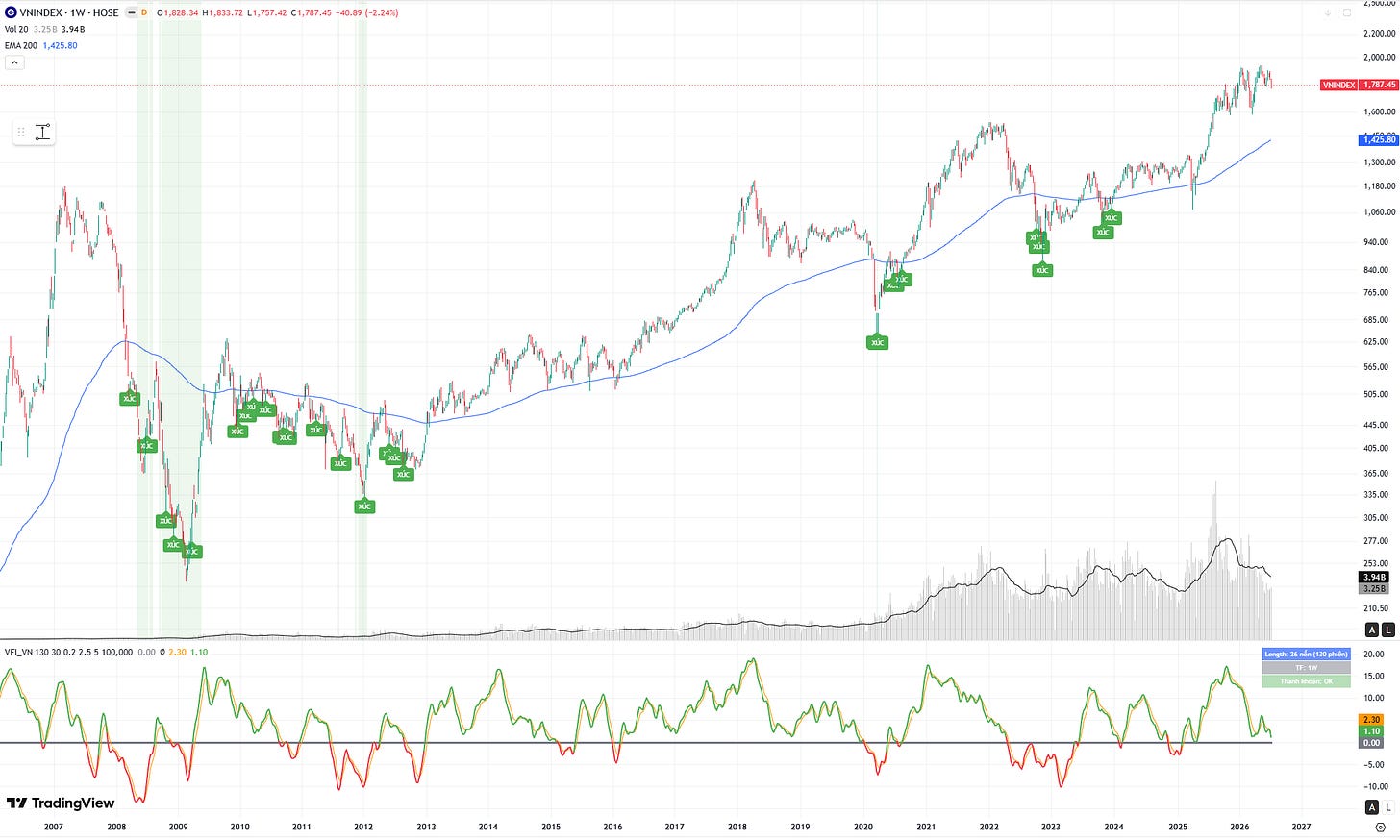Viewport: 1400px width, 840px height.
Task: Click the 2022 label on time axis
Action: [988, 827]
